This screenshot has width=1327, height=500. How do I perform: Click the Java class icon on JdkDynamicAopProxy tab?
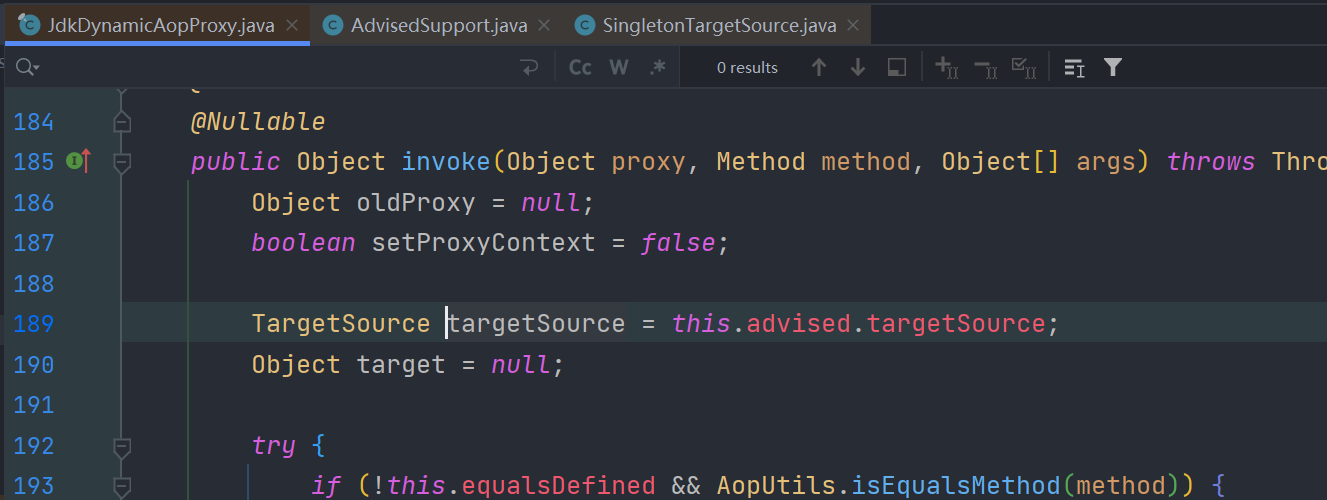(x=30, y=25)
